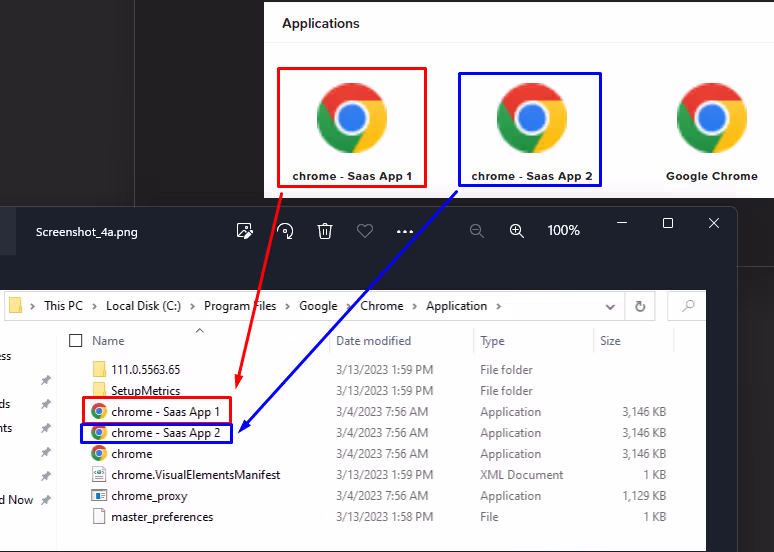Expand chevron after Program Files breadcrumb
774x552 pixels.
[288, 307]
